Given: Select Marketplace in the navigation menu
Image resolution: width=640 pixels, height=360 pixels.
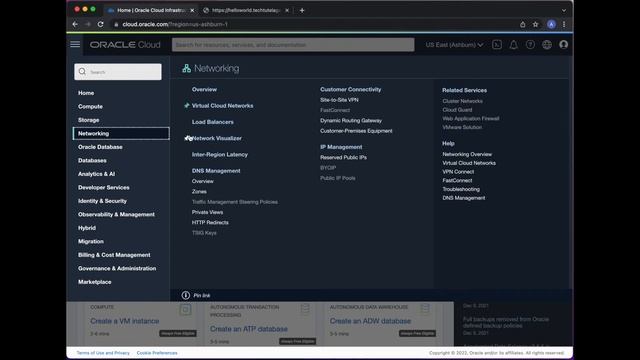Looking at the screenshot, I should pos(95,282).
